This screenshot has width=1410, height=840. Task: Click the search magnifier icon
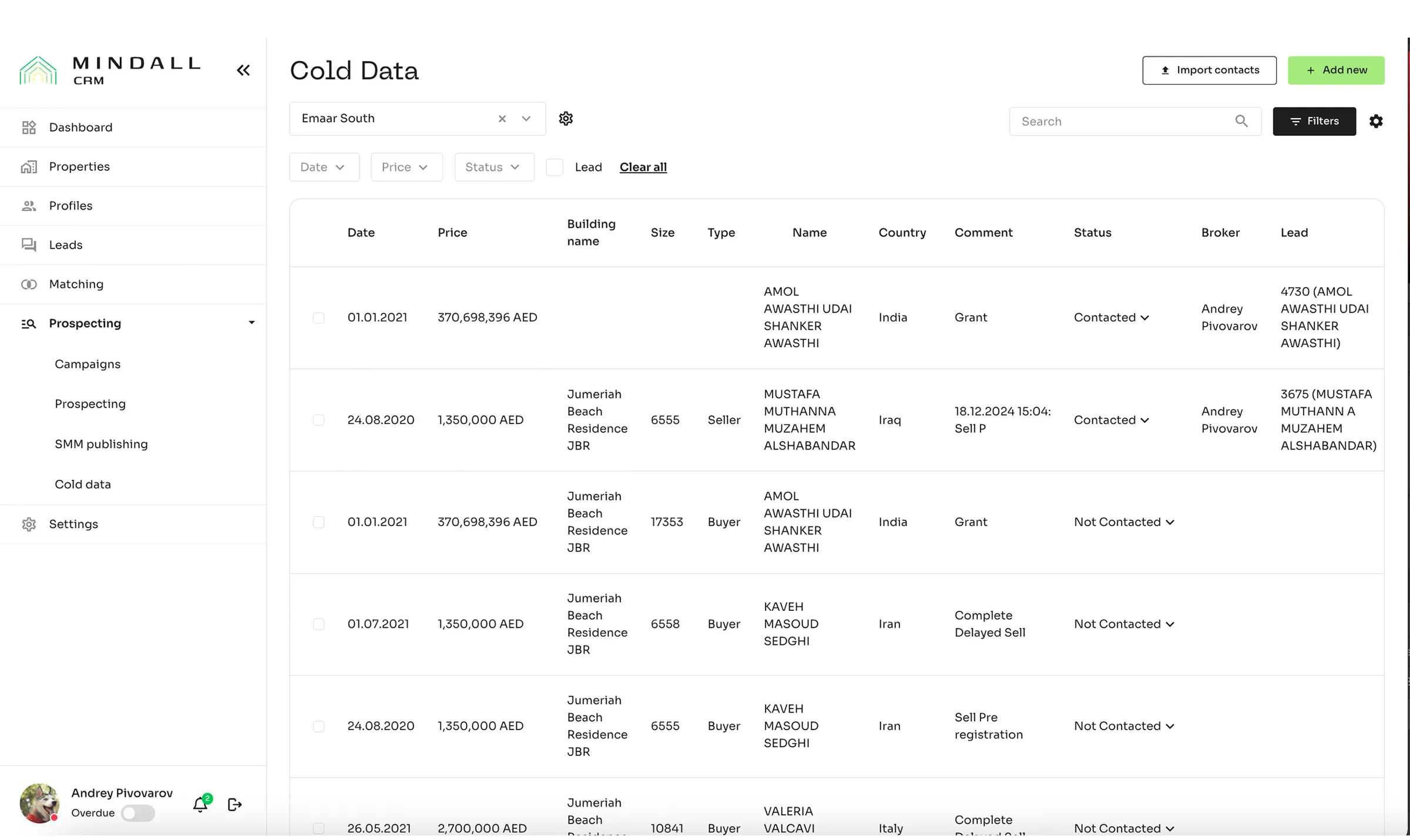click(1241, 121)
